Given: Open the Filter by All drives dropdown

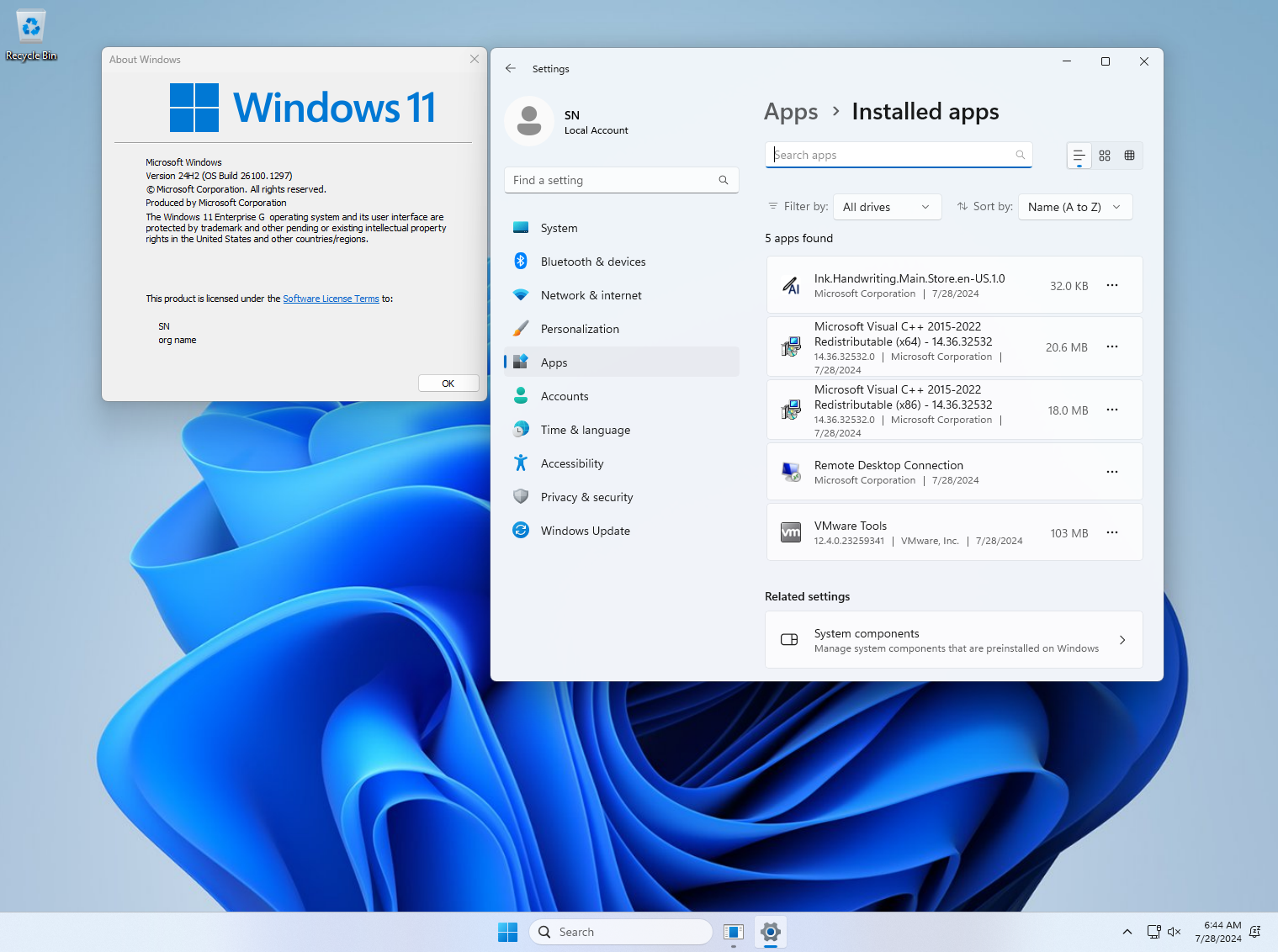Looking at the screenshot, I should pyautogui.click(x=887, y=207).
